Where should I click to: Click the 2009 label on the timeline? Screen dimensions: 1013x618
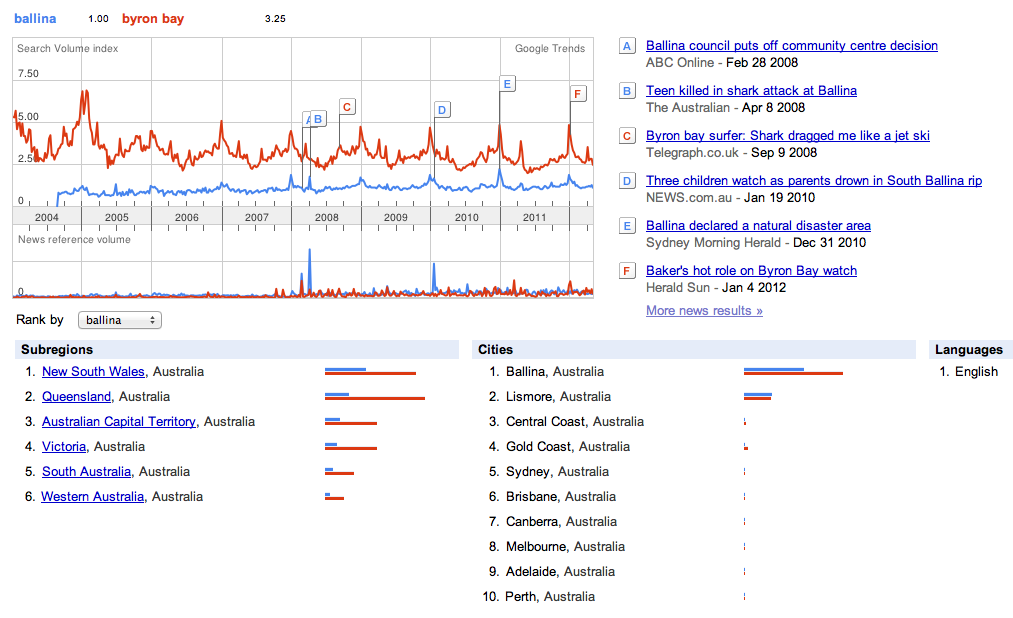(396, 218)
